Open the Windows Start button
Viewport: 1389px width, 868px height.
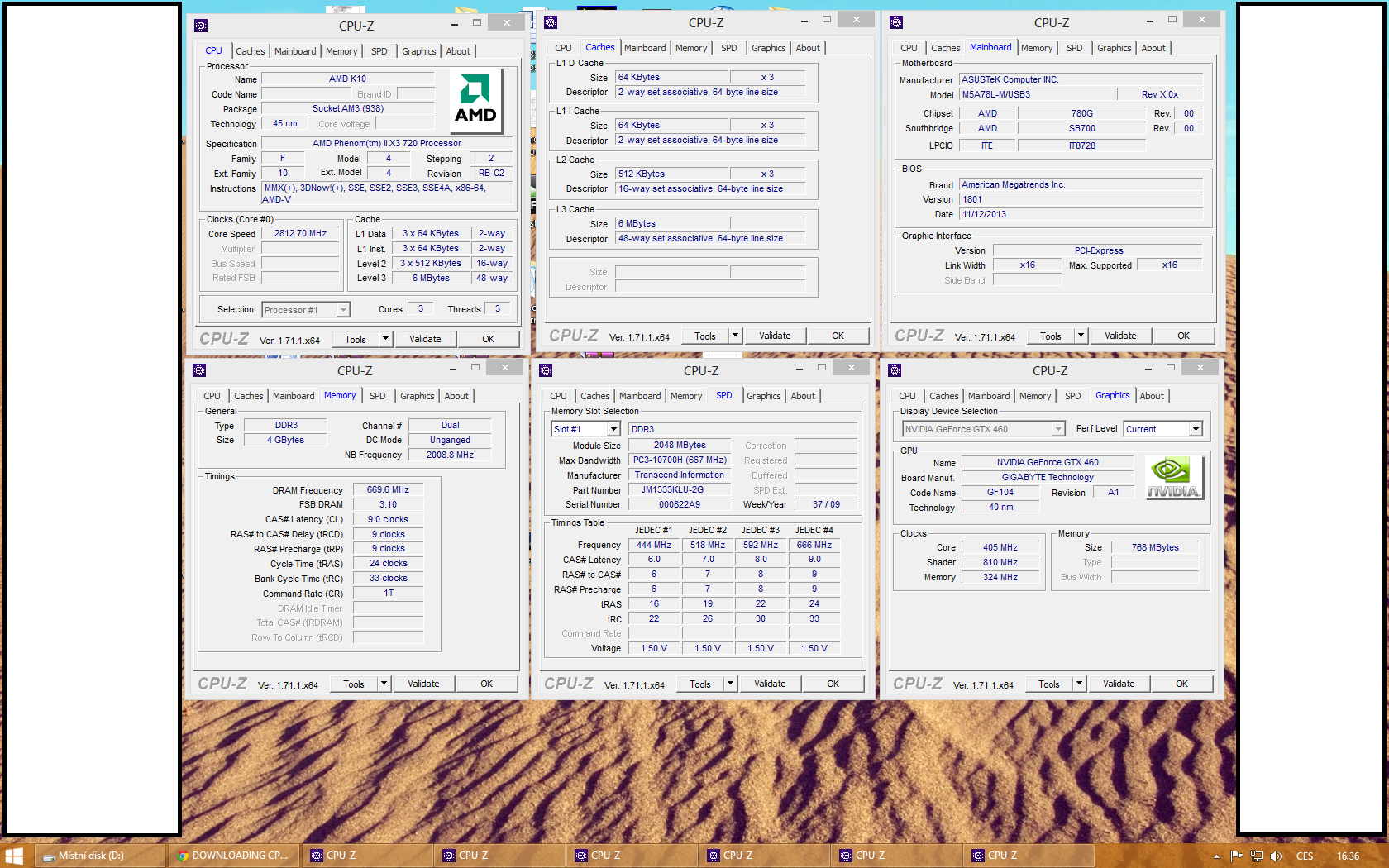pyautogui.click(x=14, y=856)
